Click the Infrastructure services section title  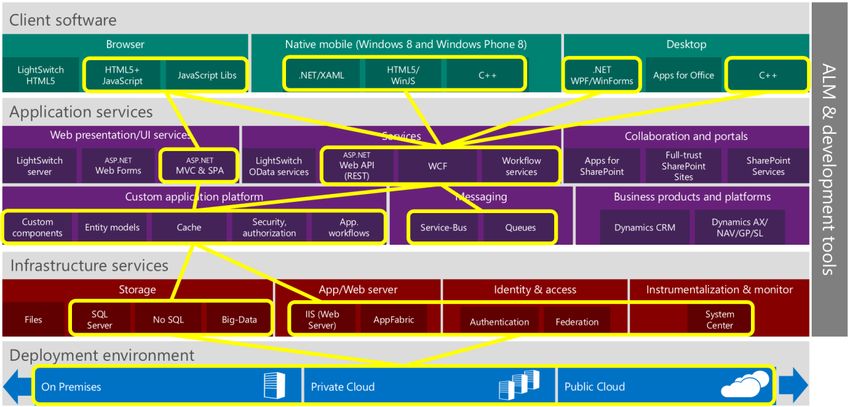[89, 266]
